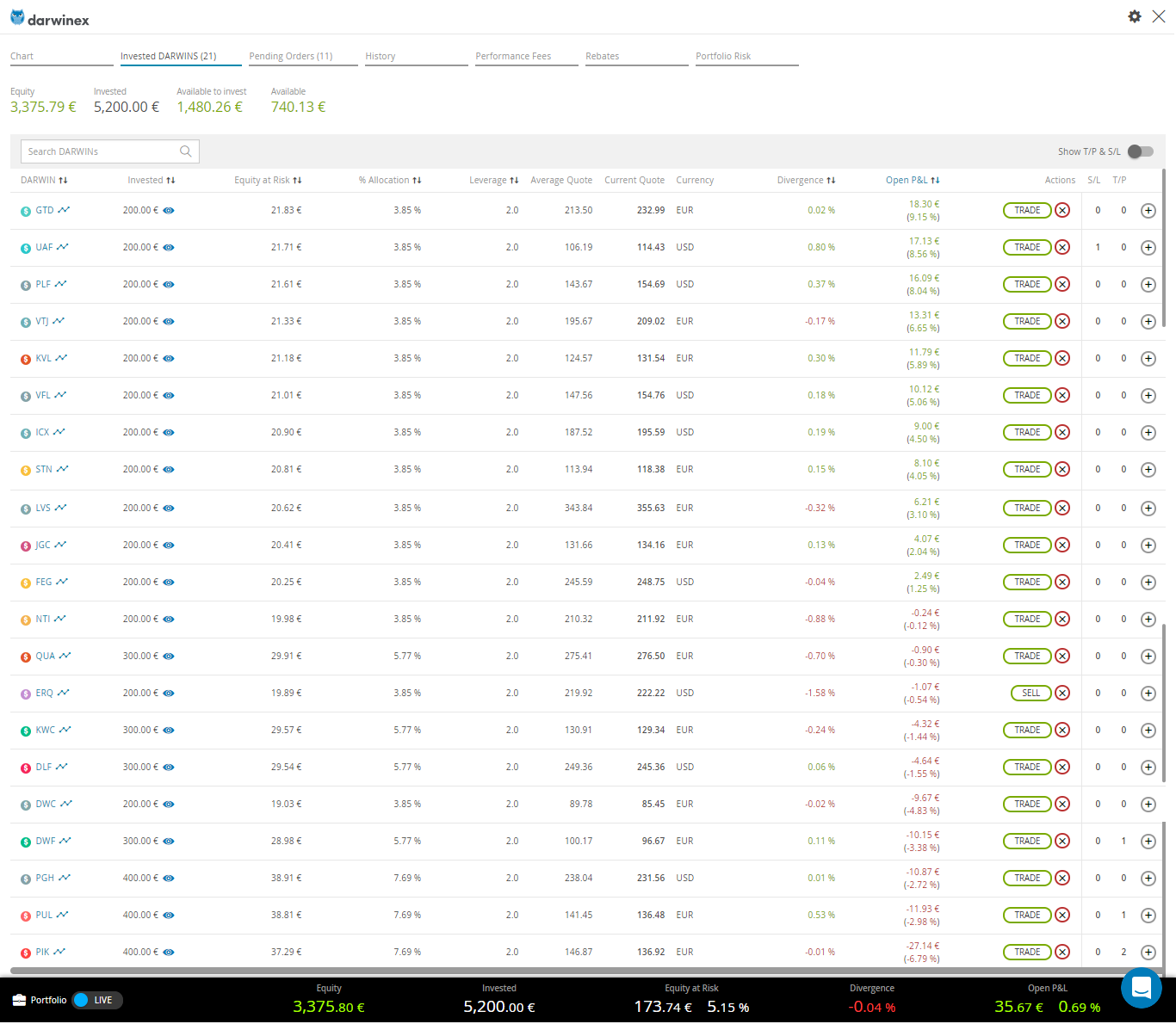Close the KWC position with red X
This screenshot has height=1024, width=1176.
1062,730
